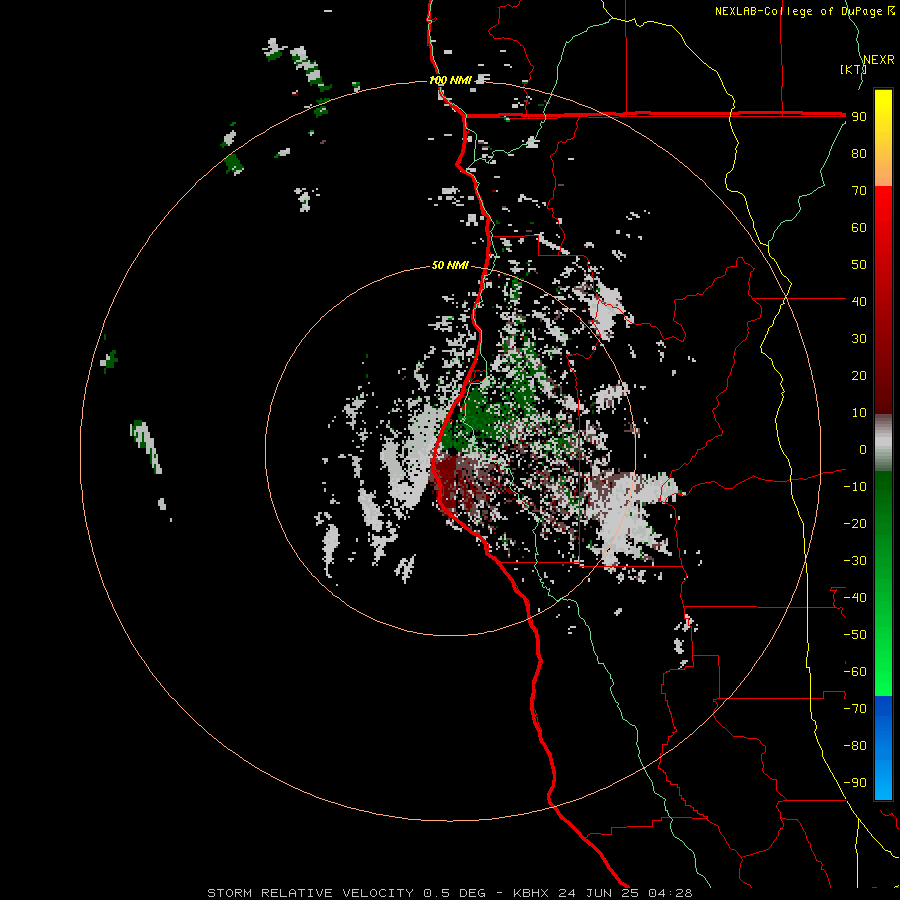
Task: Click the 50 NMI range ring label
Action: coord(450,265)
